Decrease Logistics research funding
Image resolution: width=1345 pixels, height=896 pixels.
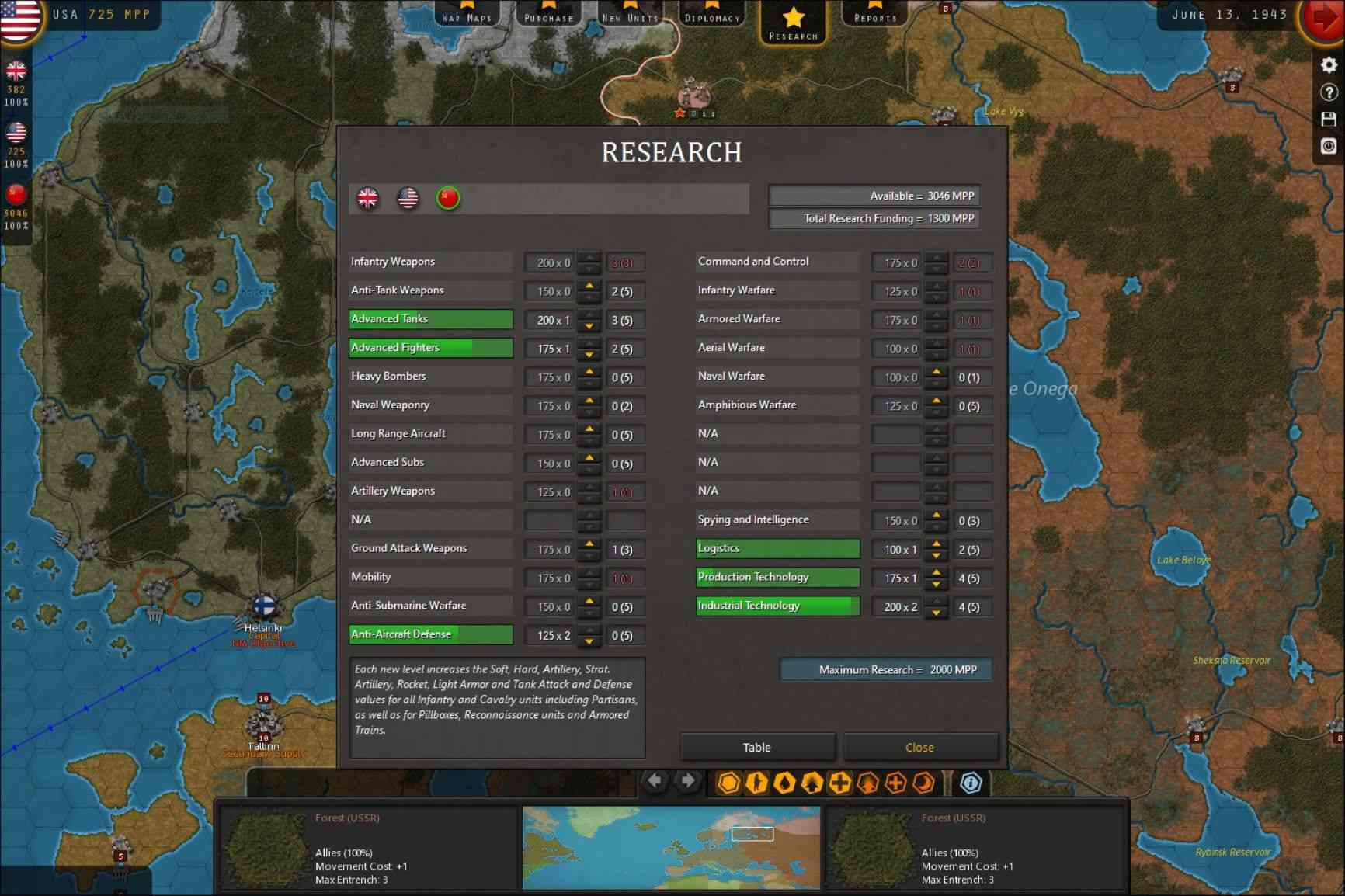[x=937, y=556]
